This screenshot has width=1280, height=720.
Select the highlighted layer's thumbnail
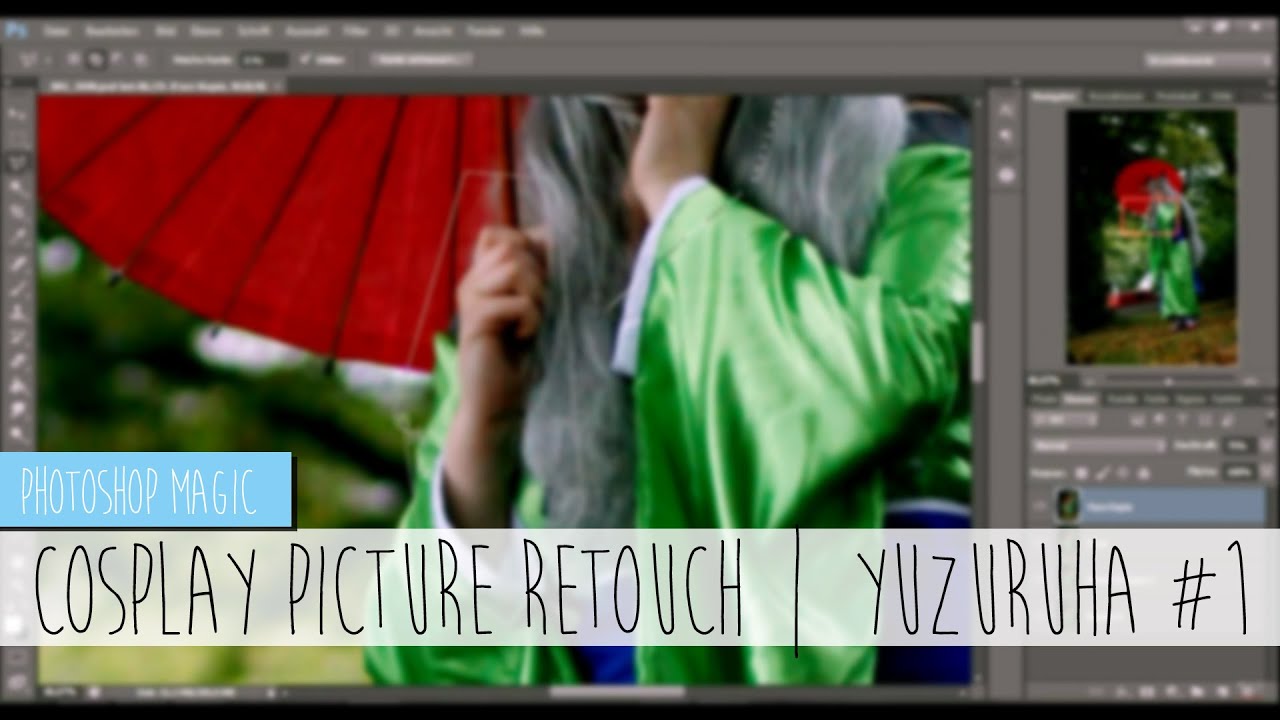point(1067,505)
